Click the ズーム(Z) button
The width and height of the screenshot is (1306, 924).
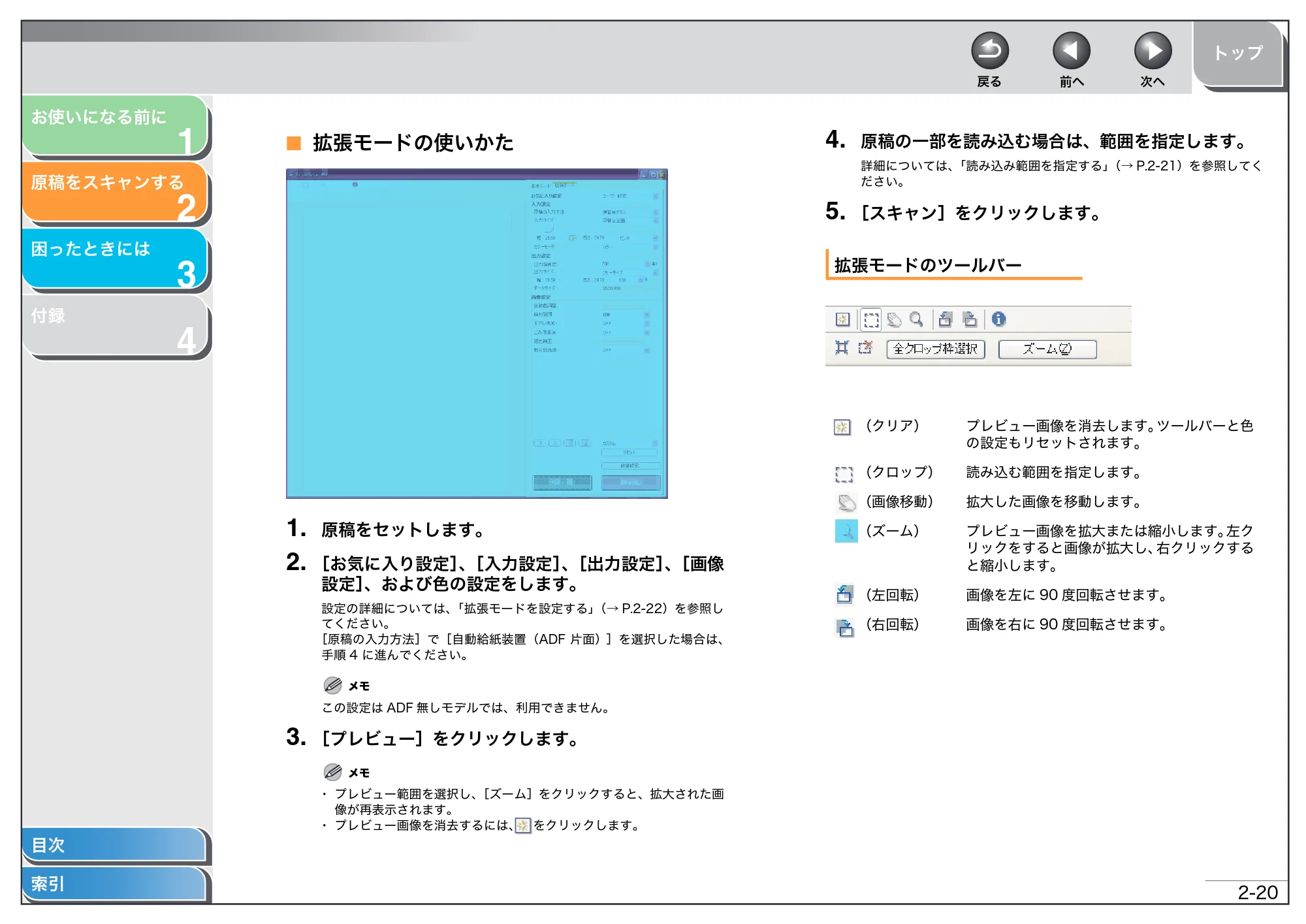click(1047, 349)
